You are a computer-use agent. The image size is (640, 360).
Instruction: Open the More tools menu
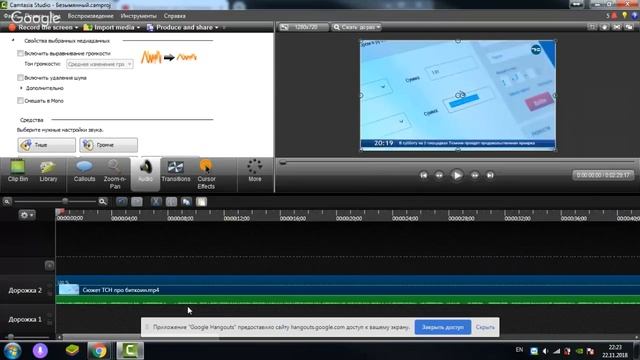tap(255, 171)
